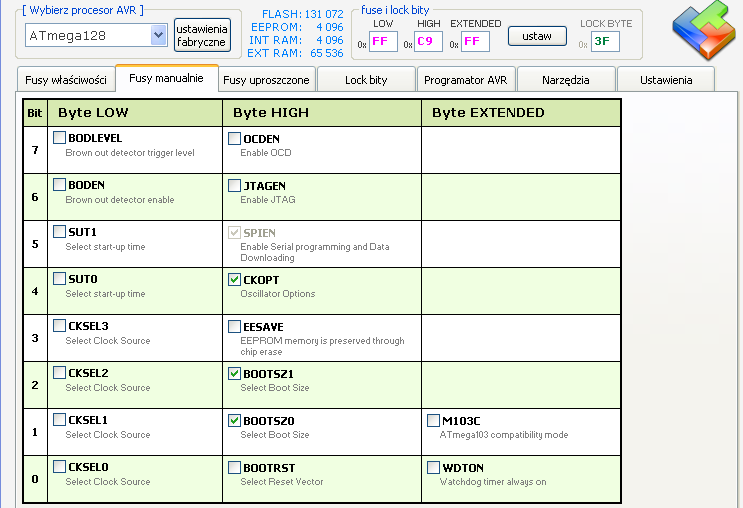Viewport: 743px width, 508px height.
Task: Enable the EESAVE checkbox
Action: coord(235,326)
